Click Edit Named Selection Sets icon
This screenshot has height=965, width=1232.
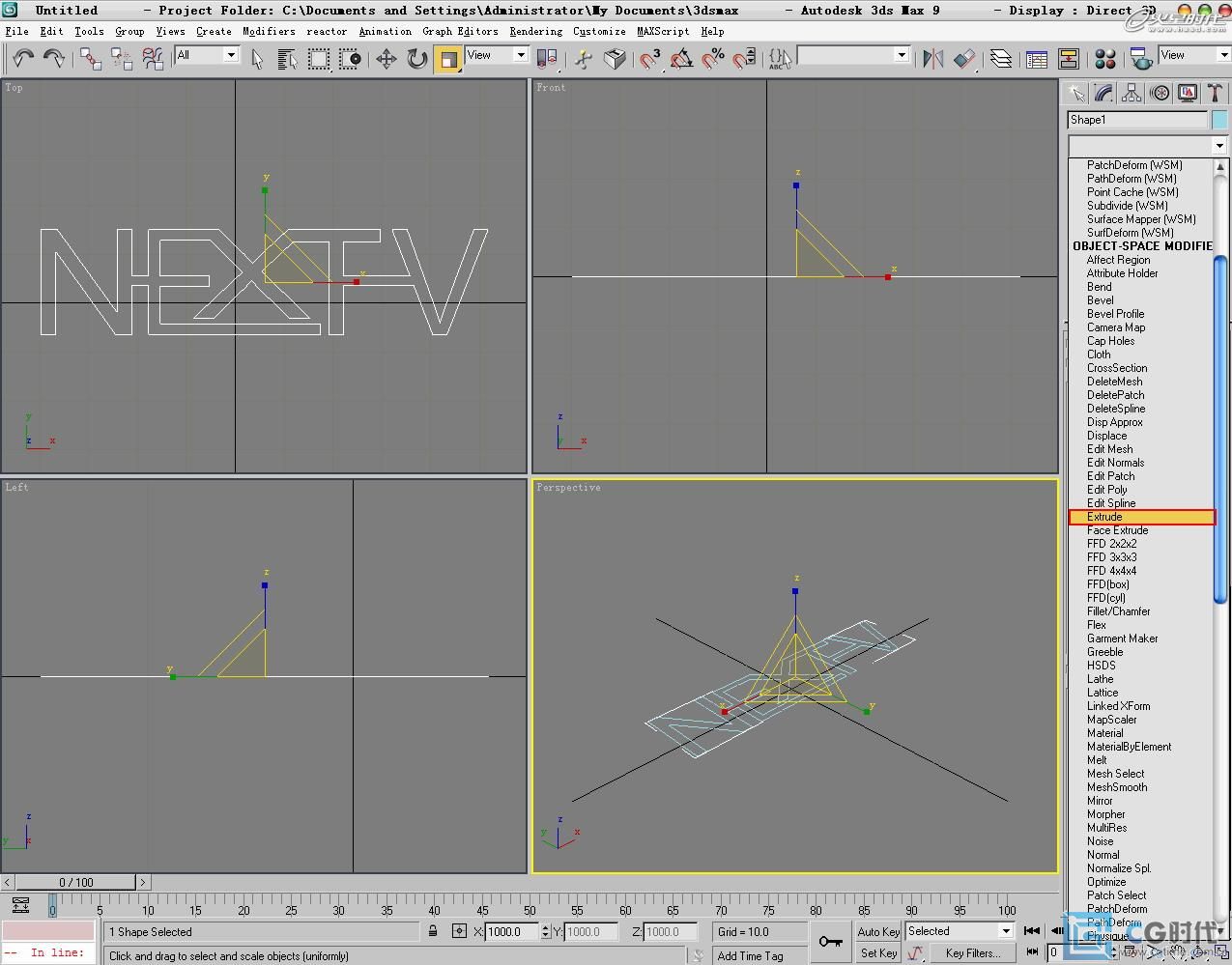coord(779,59)
